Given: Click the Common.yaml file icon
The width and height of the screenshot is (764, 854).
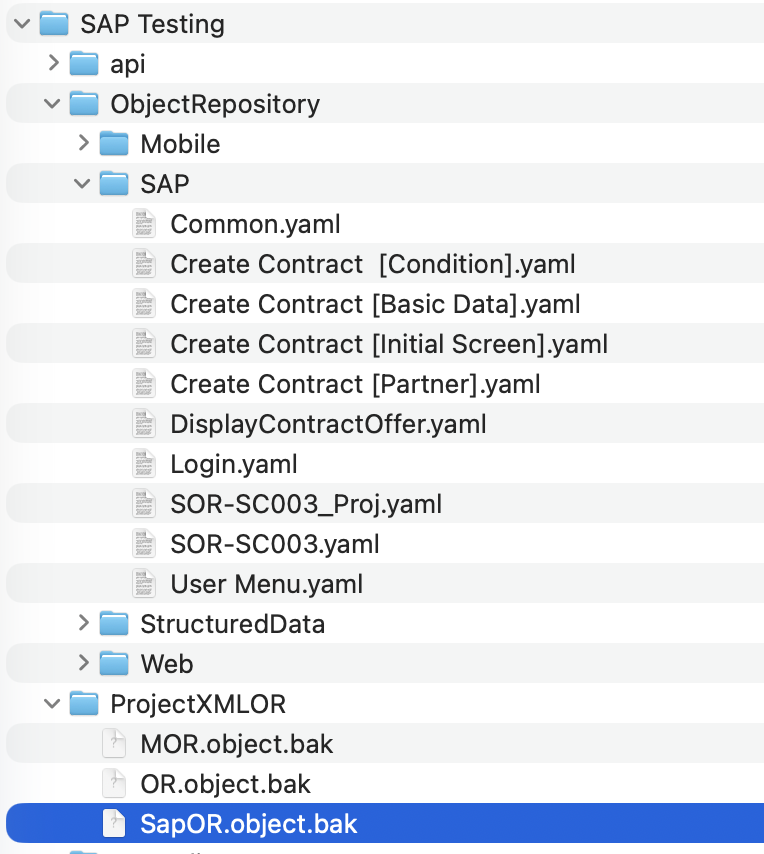Looking at the screenshot, I should [144, 224].
